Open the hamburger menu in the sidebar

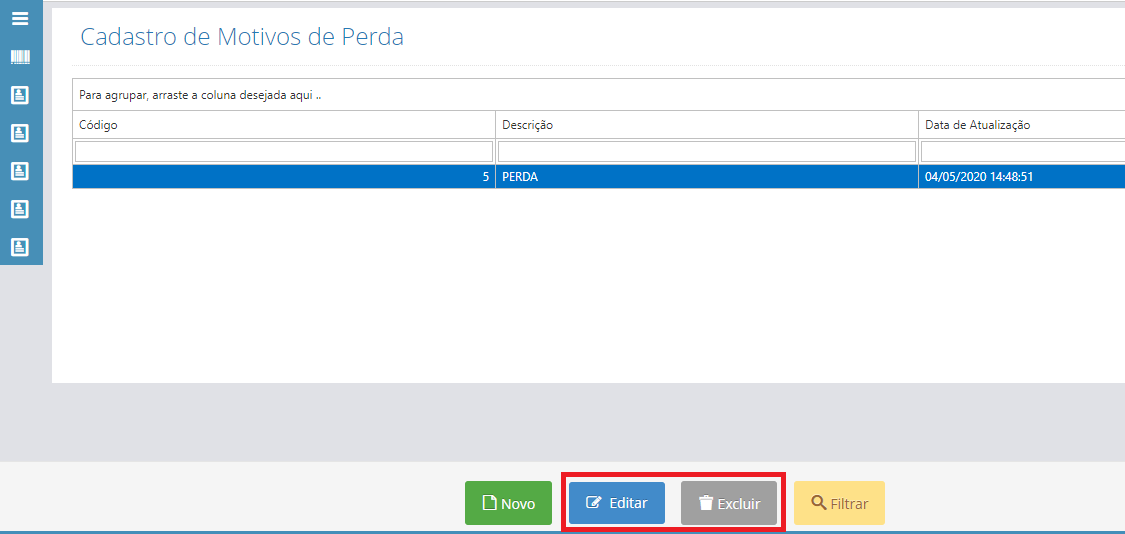[20, 19]
